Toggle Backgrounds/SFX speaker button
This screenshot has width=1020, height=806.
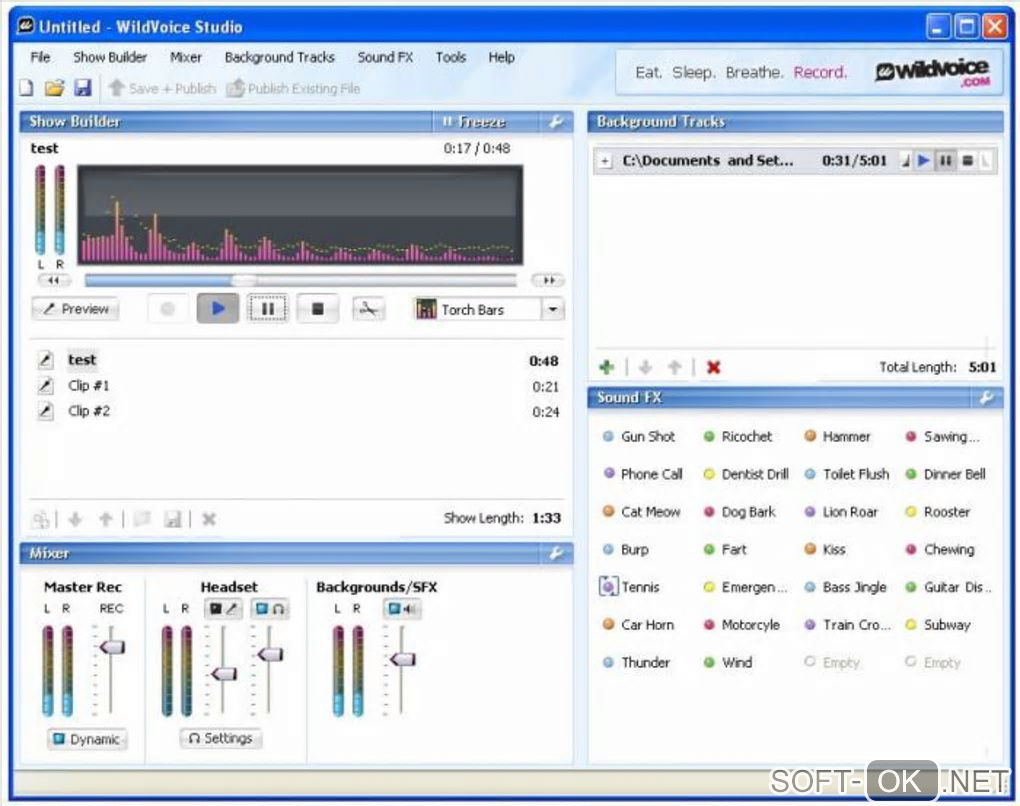[x=401, y=609]
